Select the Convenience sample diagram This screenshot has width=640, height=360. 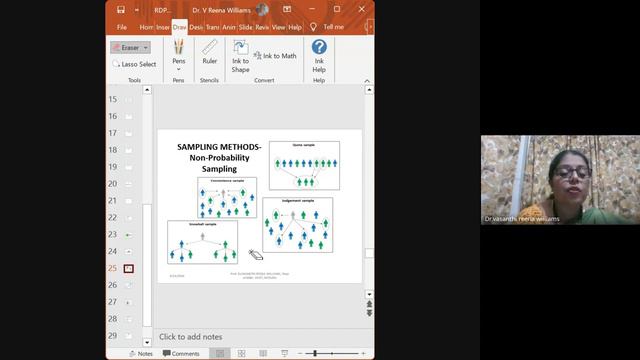click(227, 198)
